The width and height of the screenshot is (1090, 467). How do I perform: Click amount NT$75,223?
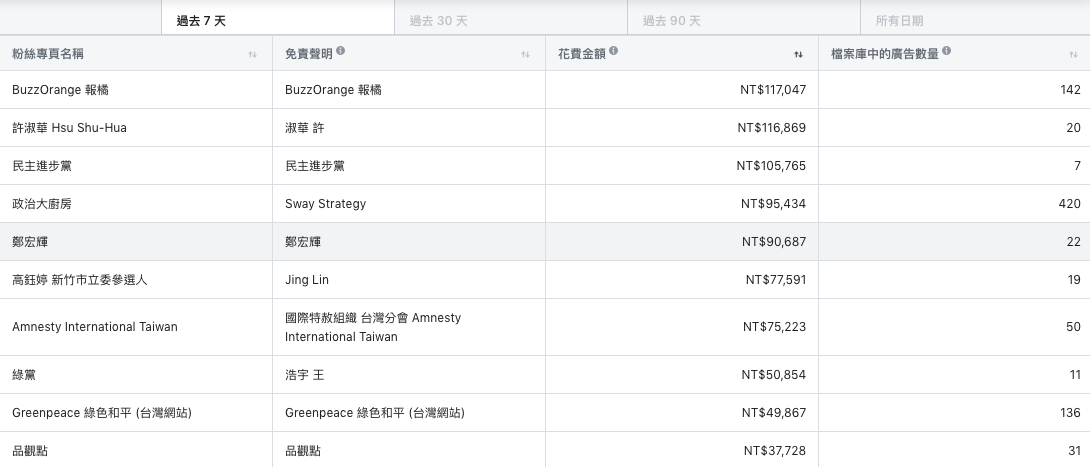774,327
